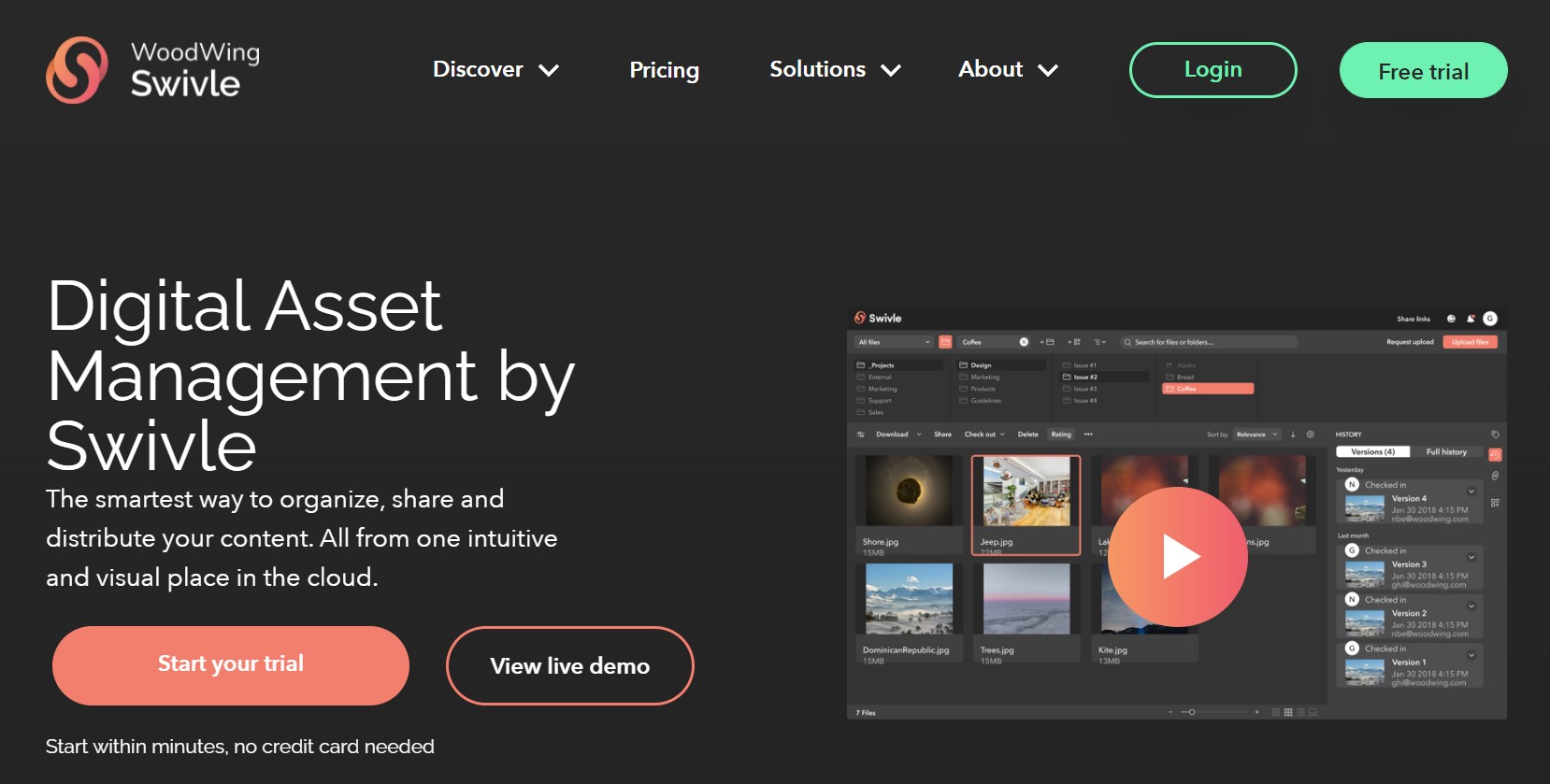This screenshot has width=1550, height=784.
Task: Open the three-dots more actions menu
Action: click(1088, 435)
